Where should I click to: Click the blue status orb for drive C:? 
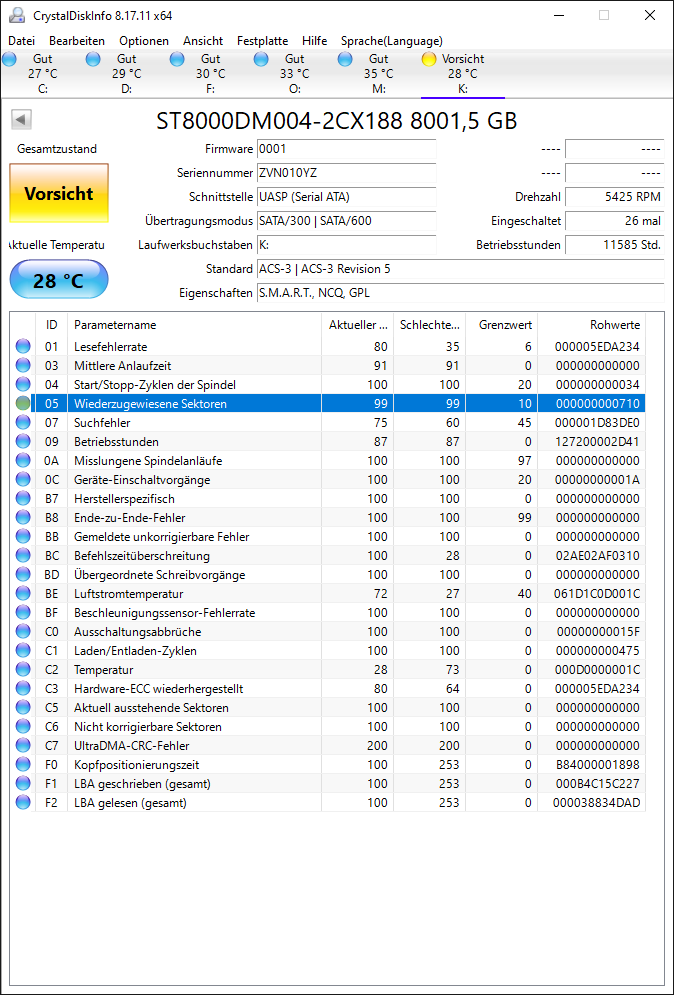pyautogui.click(x=10, y=59)
